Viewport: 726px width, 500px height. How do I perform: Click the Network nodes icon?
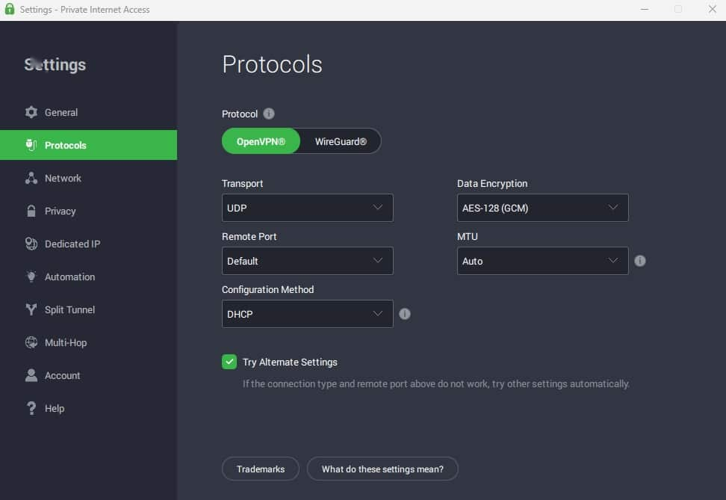point(31,178)
